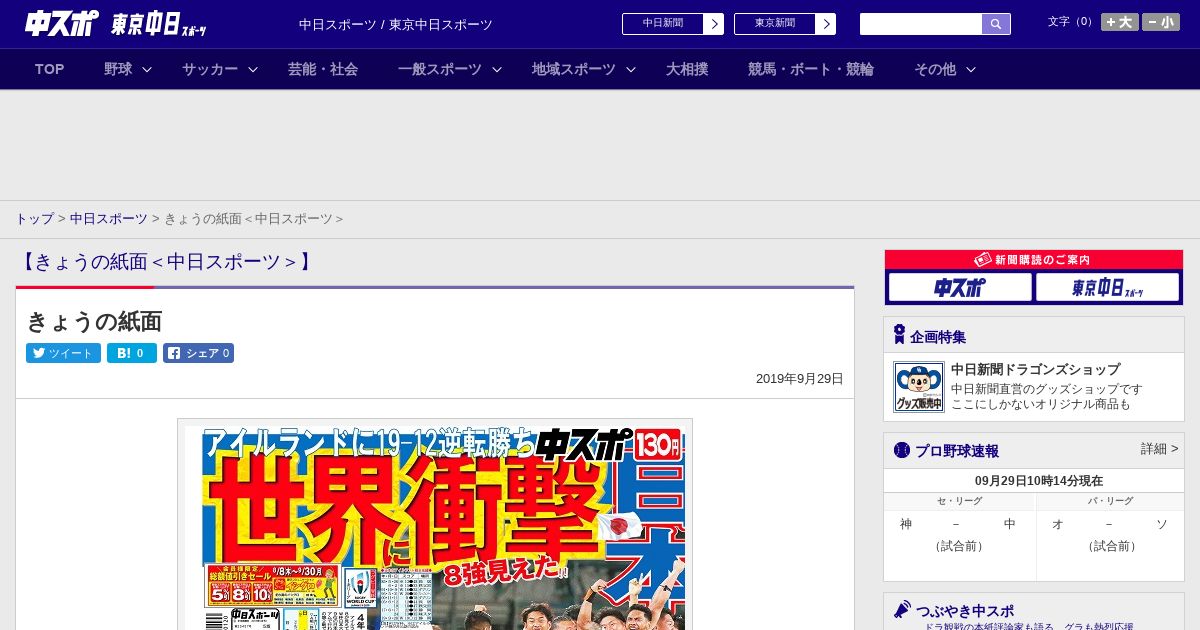Open 中日新聞ドラゴンズショップ link
This screenshot has height=630, width=1200.
[1035, 369]
